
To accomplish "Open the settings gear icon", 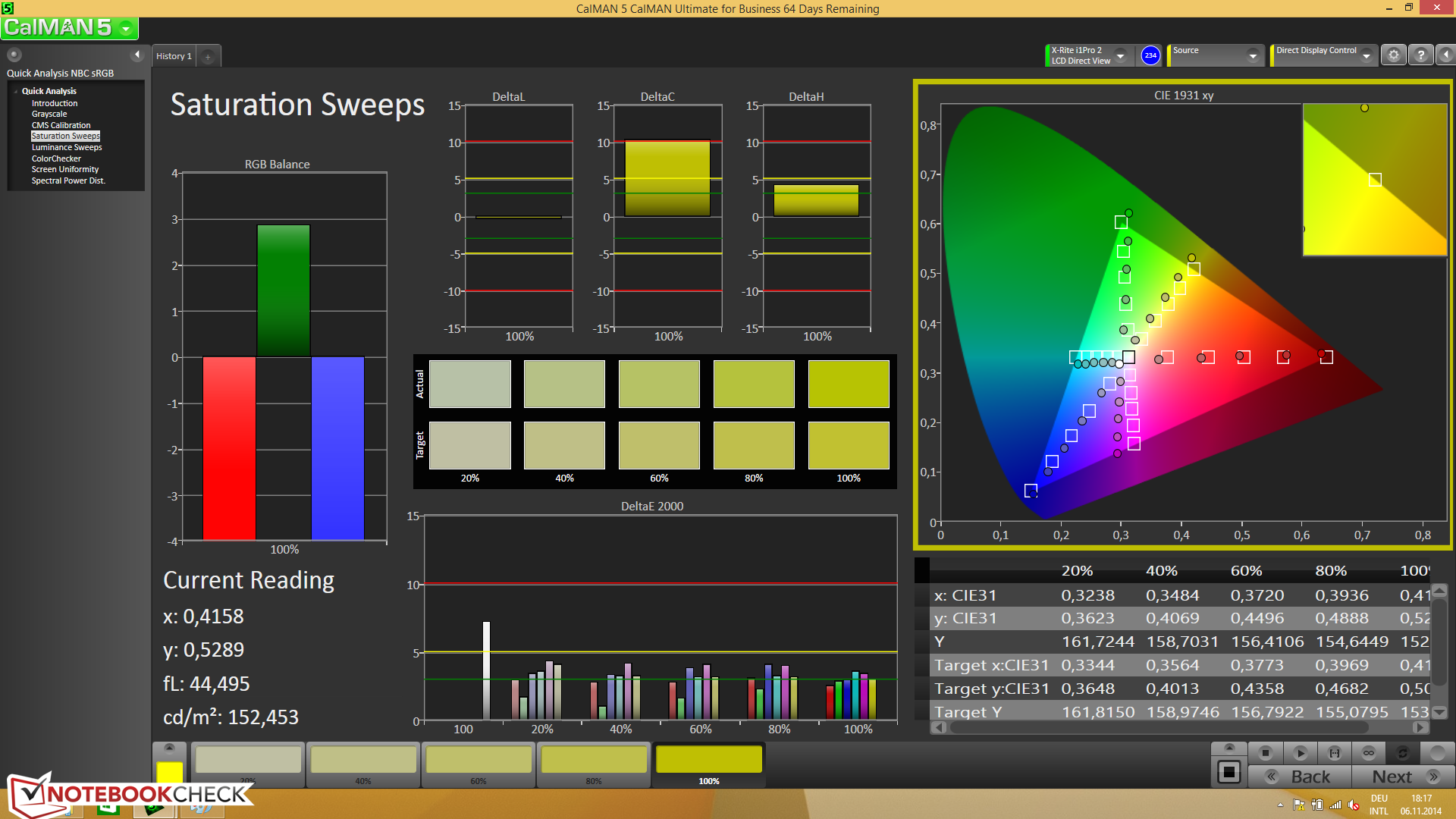I will coord(1394,55).
